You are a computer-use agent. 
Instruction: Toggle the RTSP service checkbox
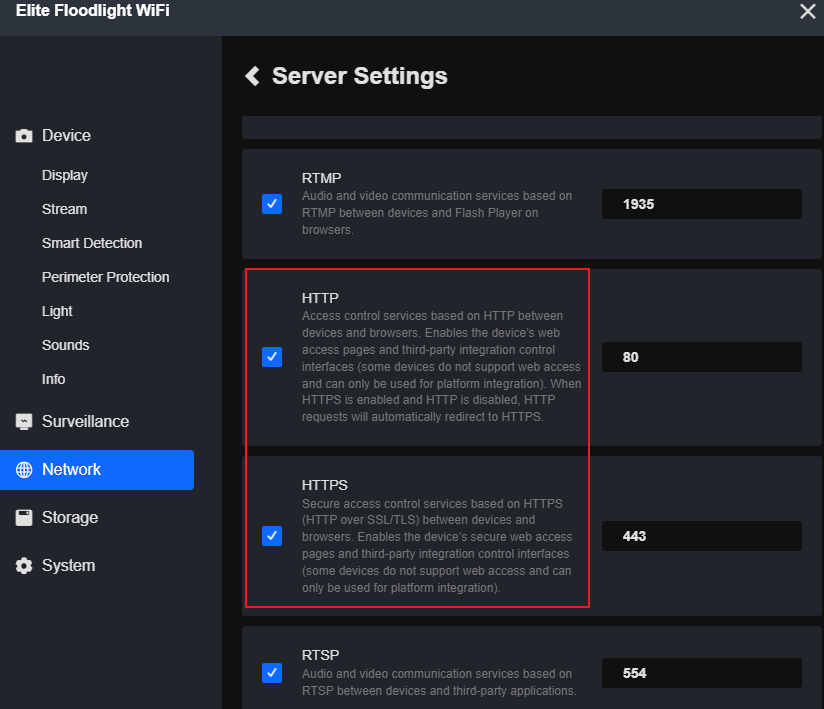pyautogui.click(x=272, y=673)
